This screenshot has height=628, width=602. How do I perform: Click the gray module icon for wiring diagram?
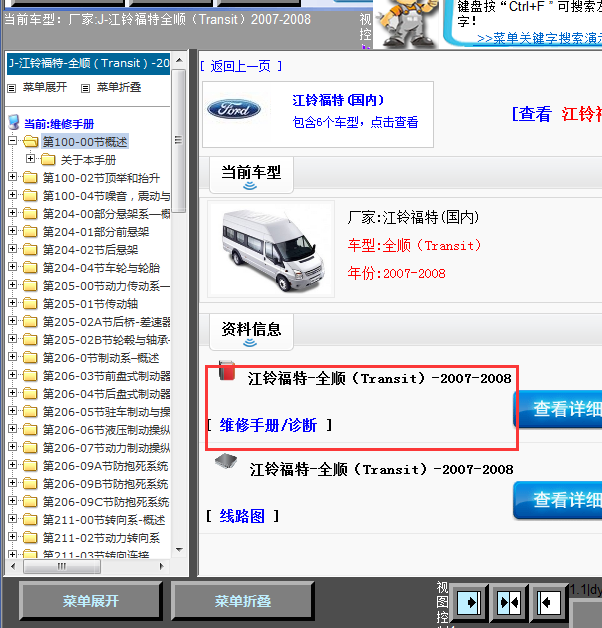tap(226, 462)
